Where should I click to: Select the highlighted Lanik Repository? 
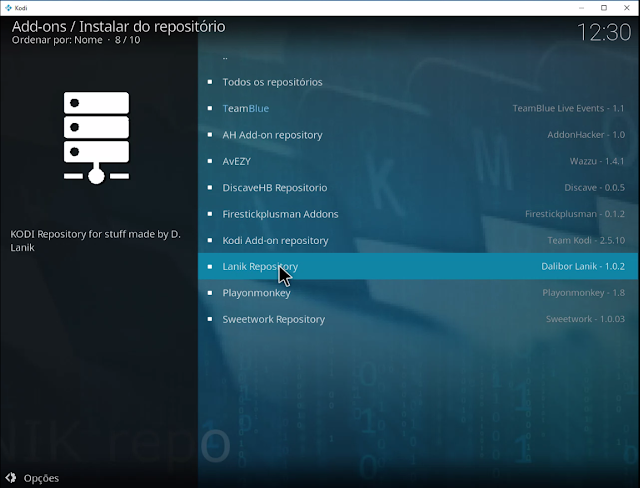coord(418,266)
